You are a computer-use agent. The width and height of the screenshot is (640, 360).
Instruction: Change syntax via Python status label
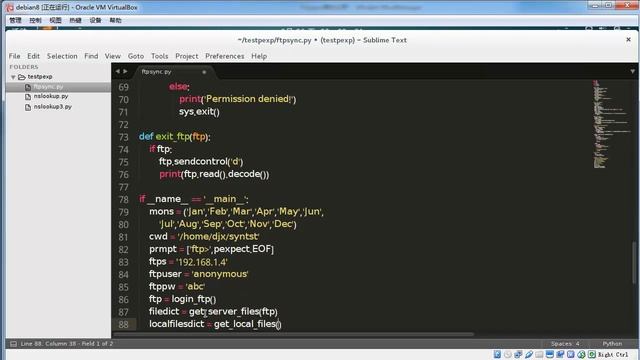[612, 344]
